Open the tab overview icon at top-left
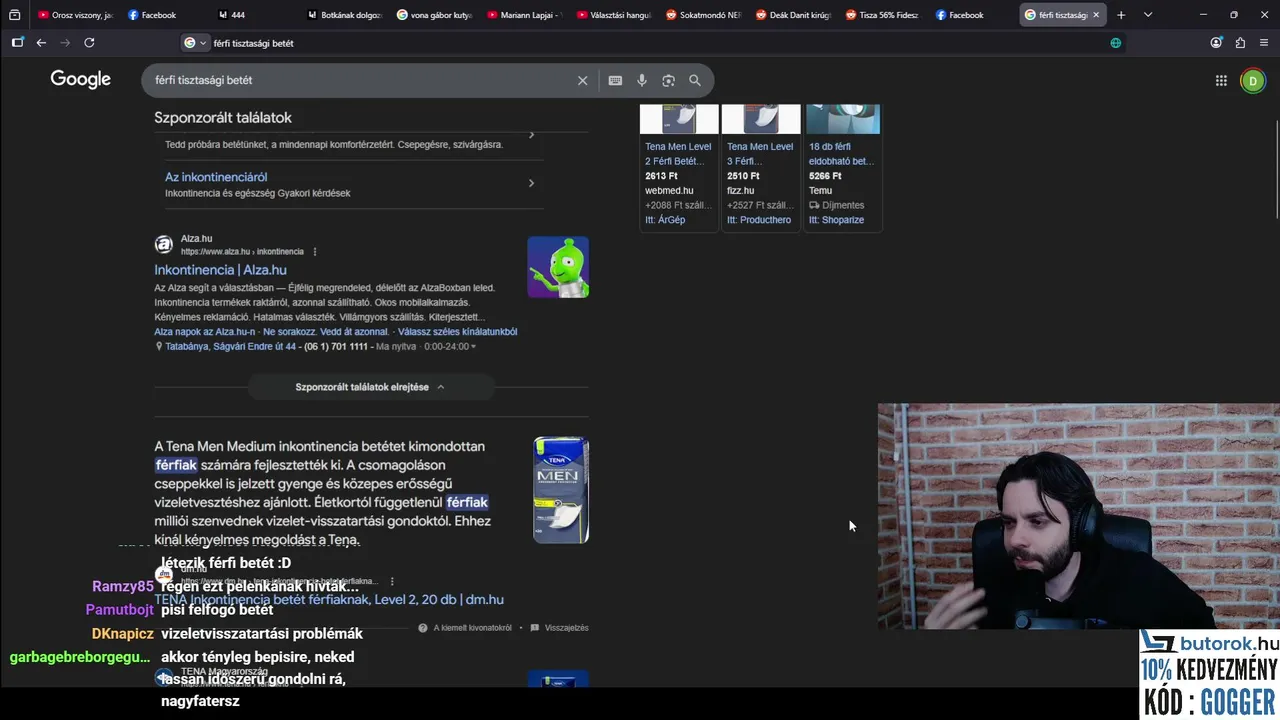 pyautogui.click(x=14, y=15)
